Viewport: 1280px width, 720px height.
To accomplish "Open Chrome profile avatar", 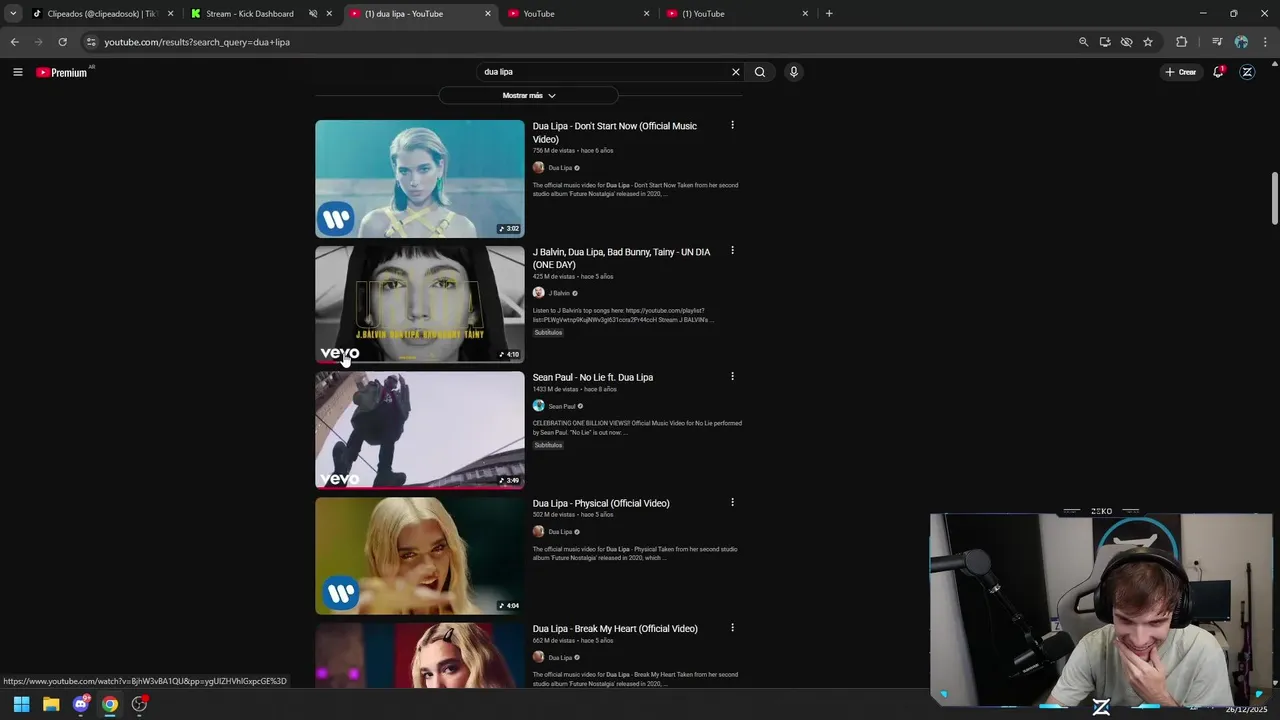I will coord(1241,42).
